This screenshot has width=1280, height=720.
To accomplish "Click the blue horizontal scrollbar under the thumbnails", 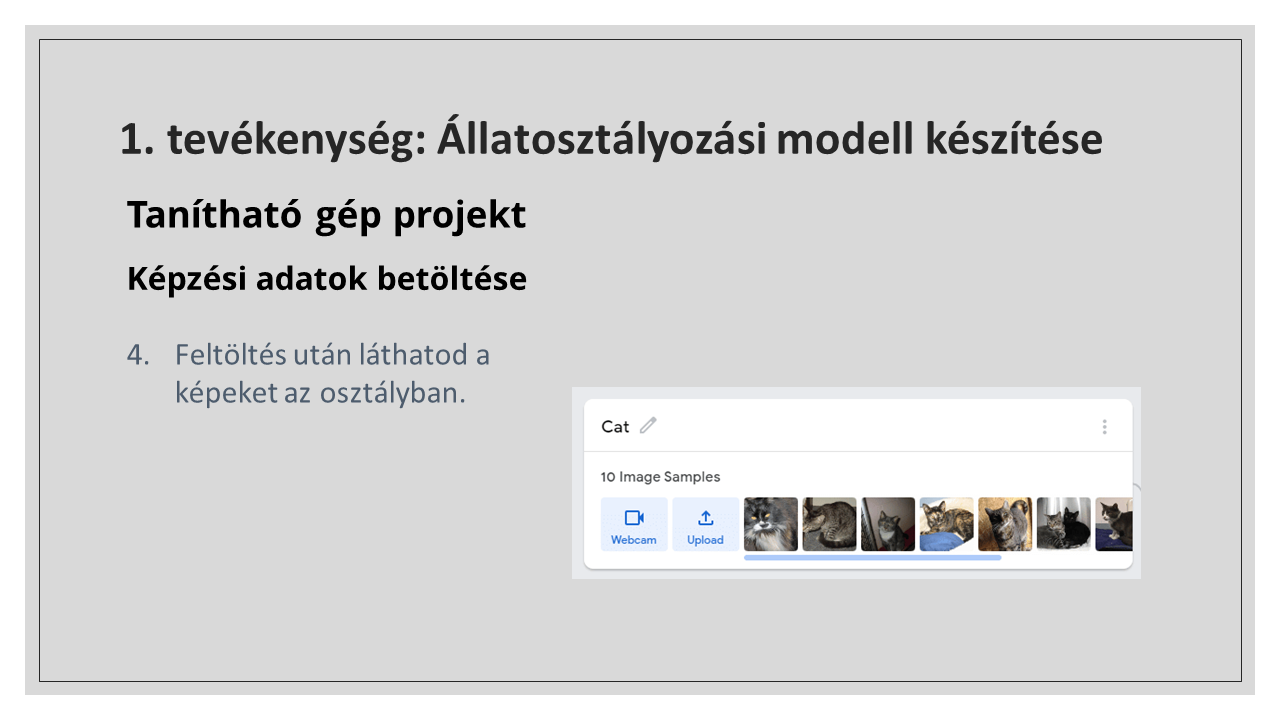I will (x=872, y=558).
